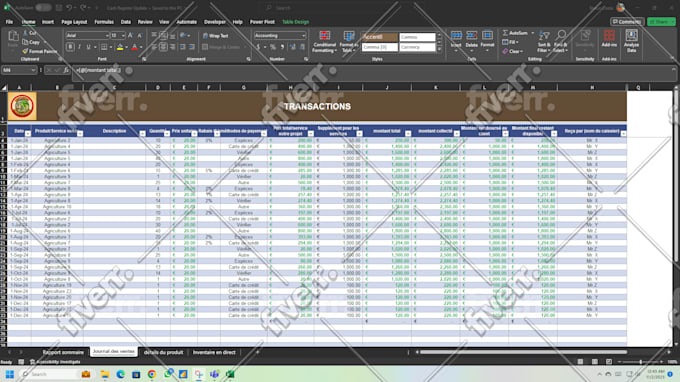680x382 pixels.
Task: Open the détails du produit sheet tab
Action: [x=163, y=352]
